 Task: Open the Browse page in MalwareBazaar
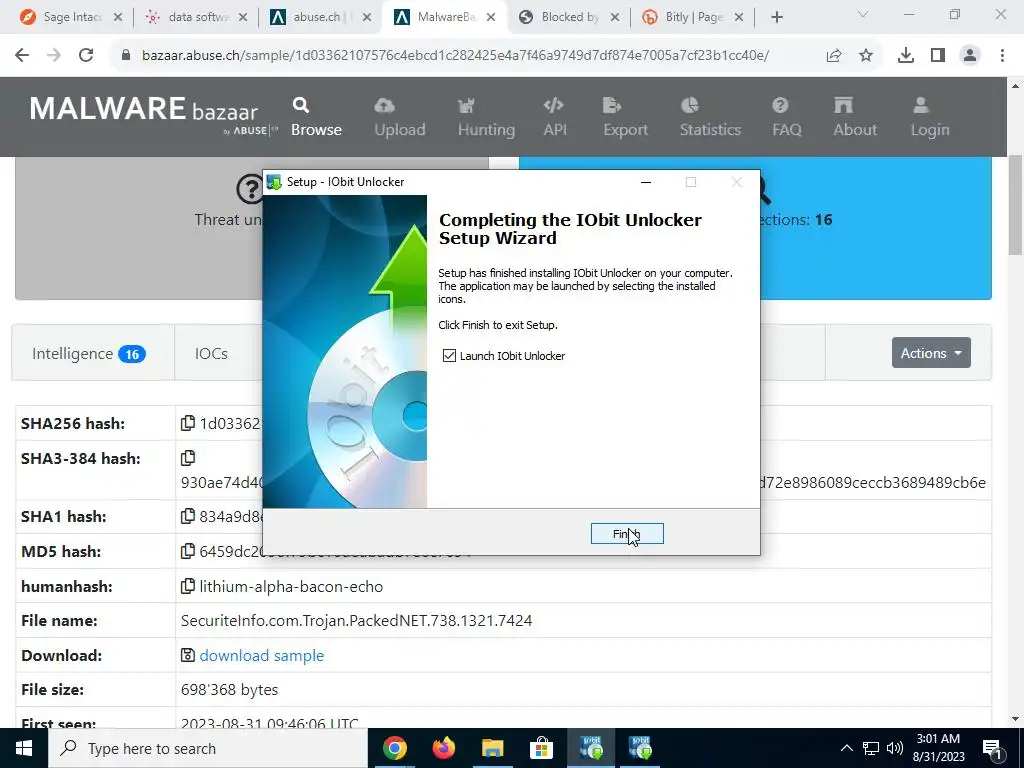[316, 118]
